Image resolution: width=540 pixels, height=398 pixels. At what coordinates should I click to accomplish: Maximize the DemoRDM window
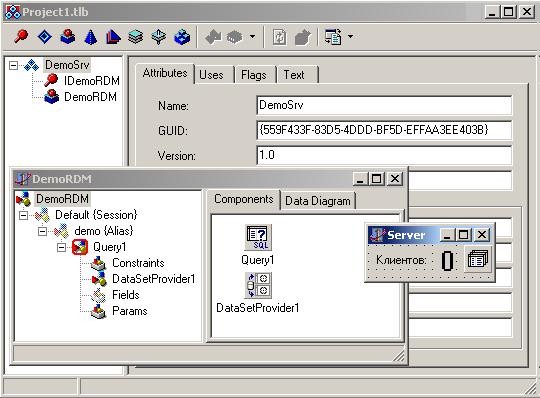click(376, 179)
